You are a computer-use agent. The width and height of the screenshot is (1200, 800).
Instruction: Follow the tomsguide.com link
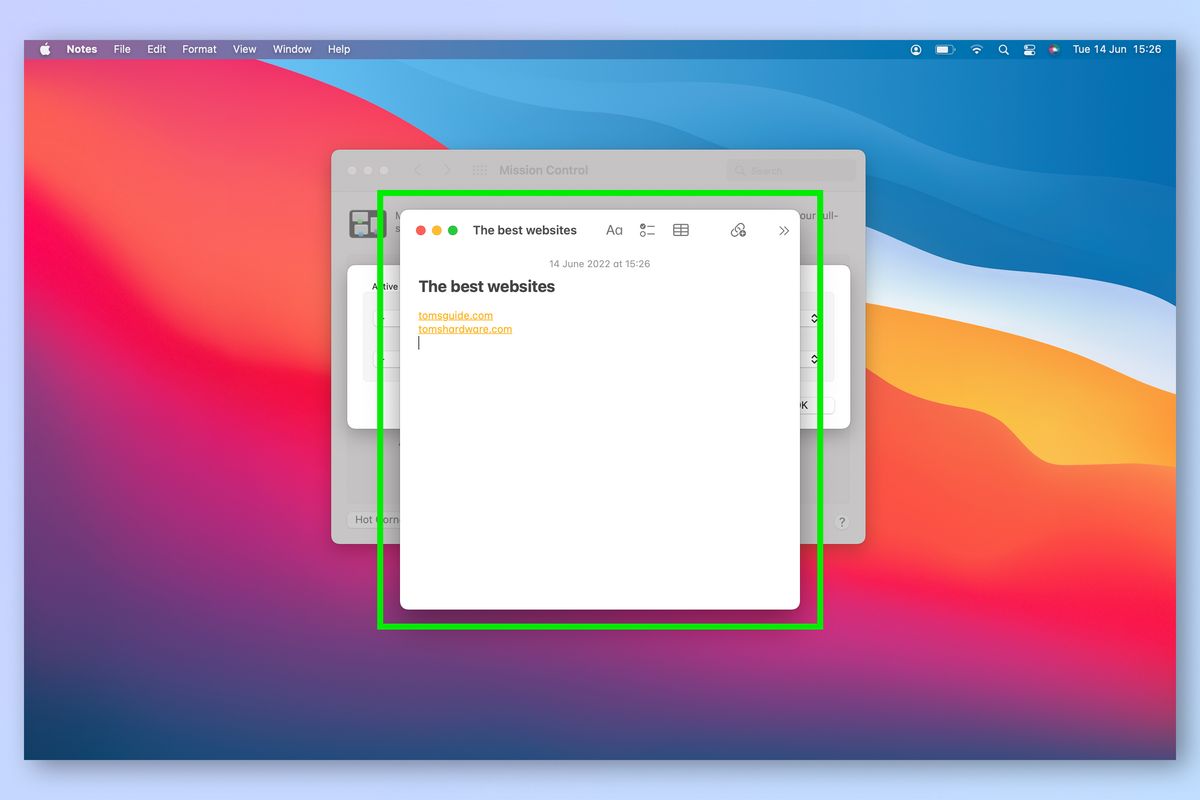click(455, 315)
